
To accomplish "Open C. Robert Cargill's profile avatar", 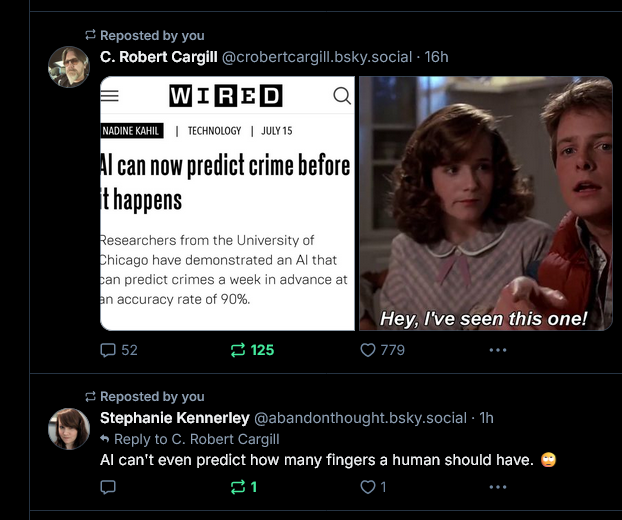I will click(x=69, y=66).
